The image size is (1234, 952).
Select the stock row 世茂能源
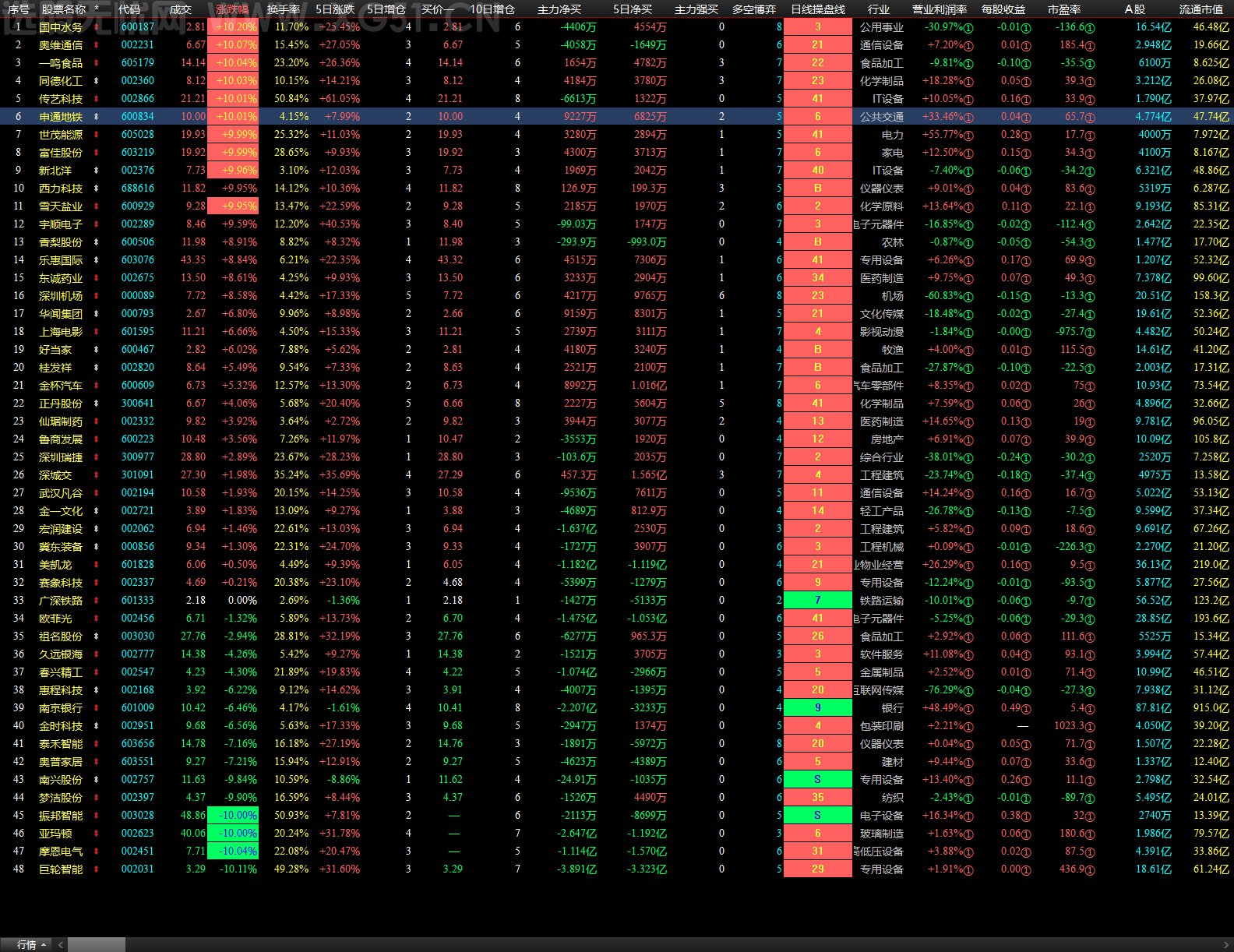[x=617, y=135]
